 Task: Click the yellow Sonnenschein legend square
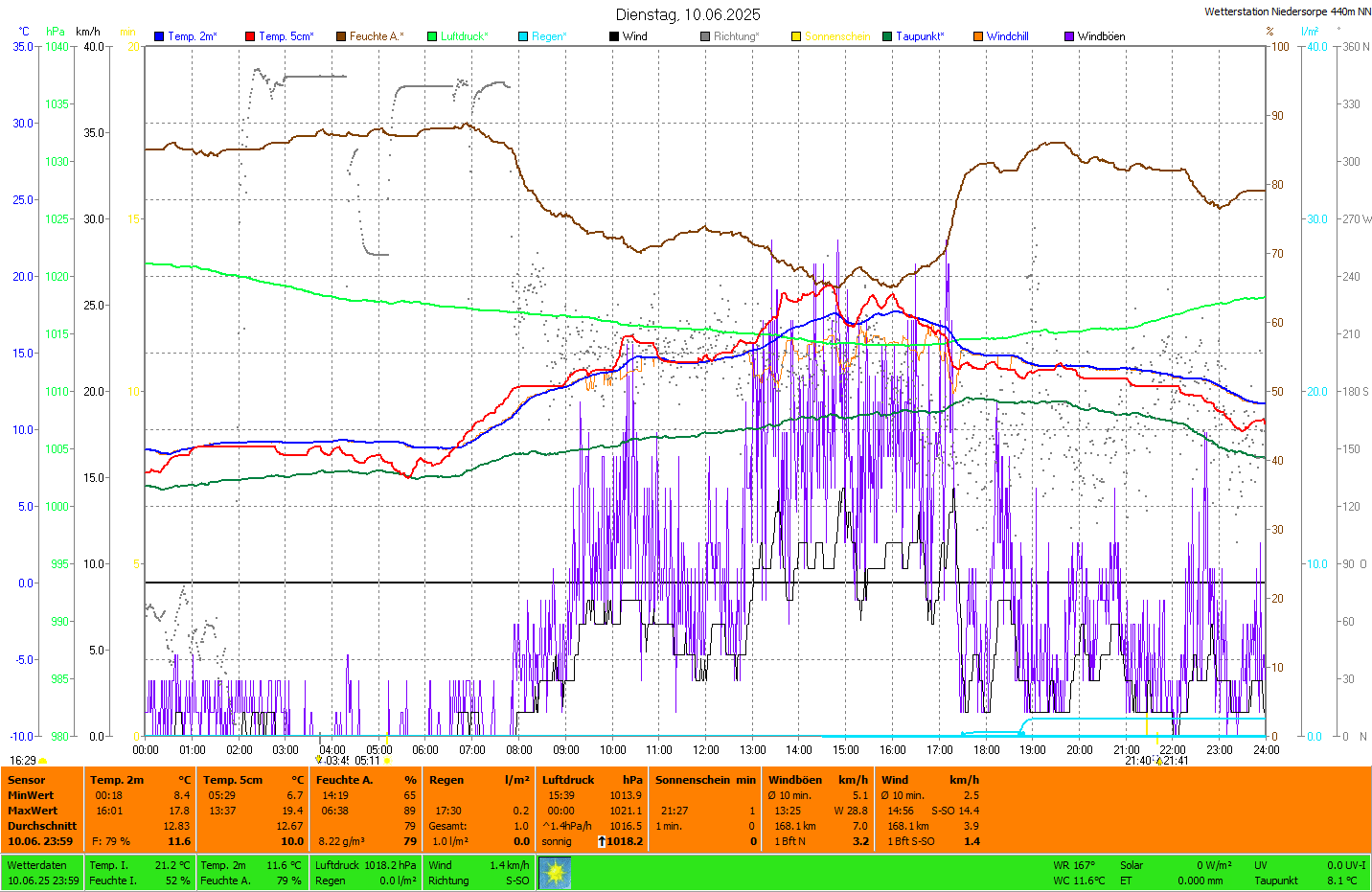tap(796, 36)
